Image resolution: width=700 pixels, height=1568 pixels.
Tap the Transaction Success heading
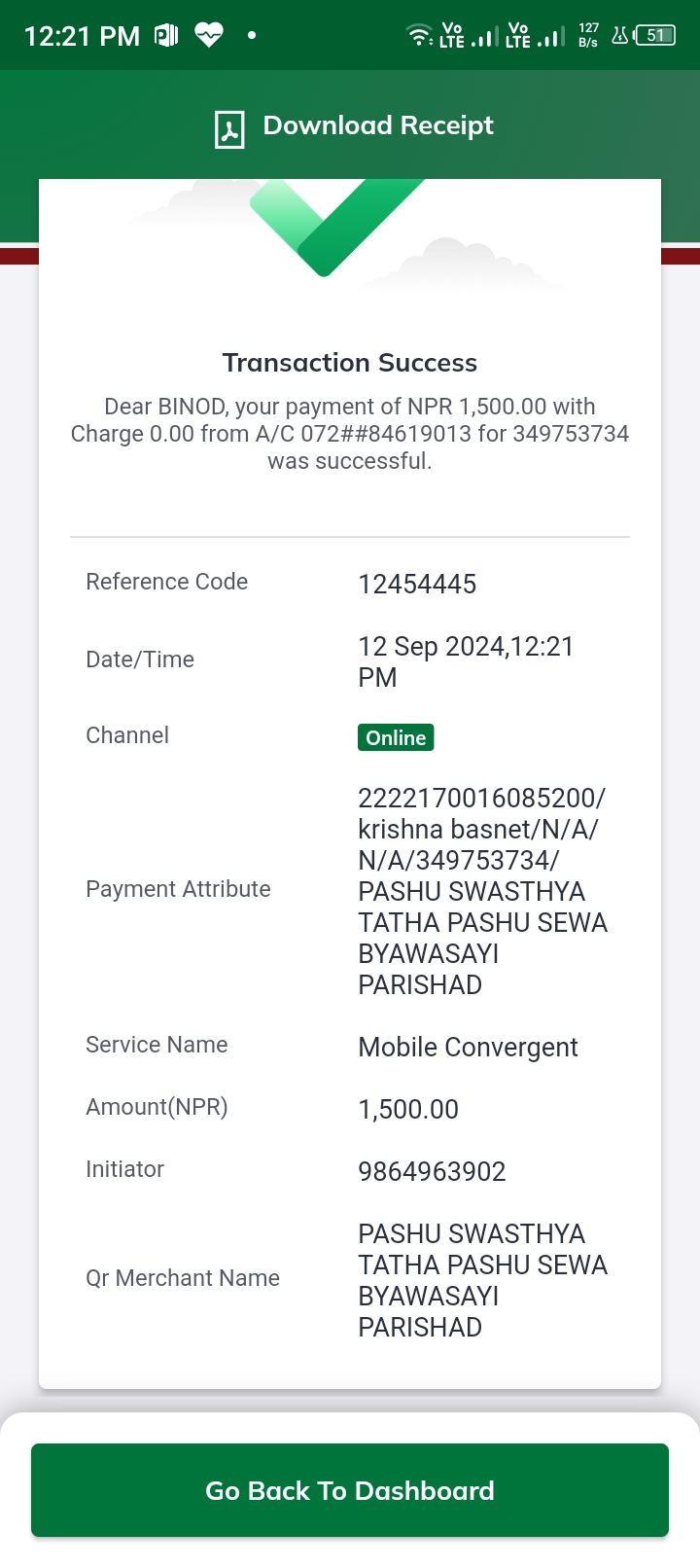pos(350,363)
